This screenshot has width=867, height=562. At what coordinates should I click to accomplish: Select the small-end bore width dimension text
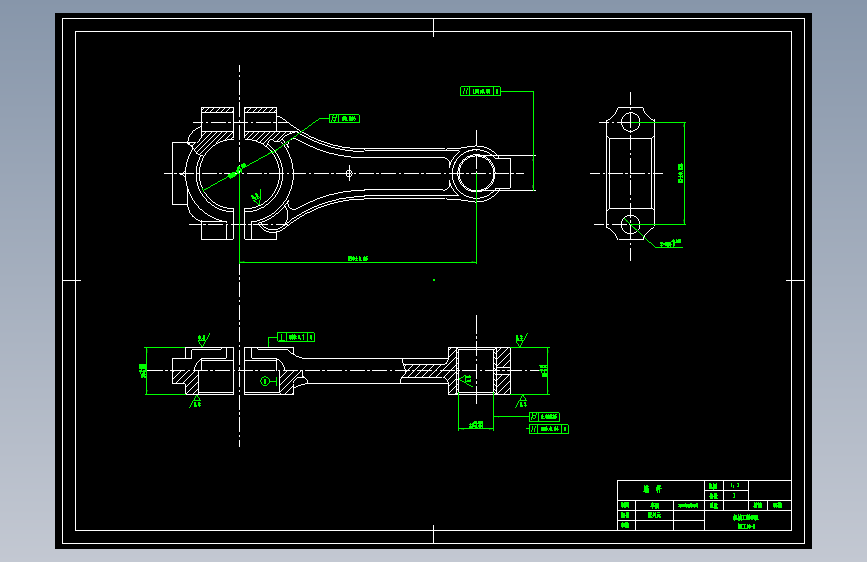tap(476, 425)
